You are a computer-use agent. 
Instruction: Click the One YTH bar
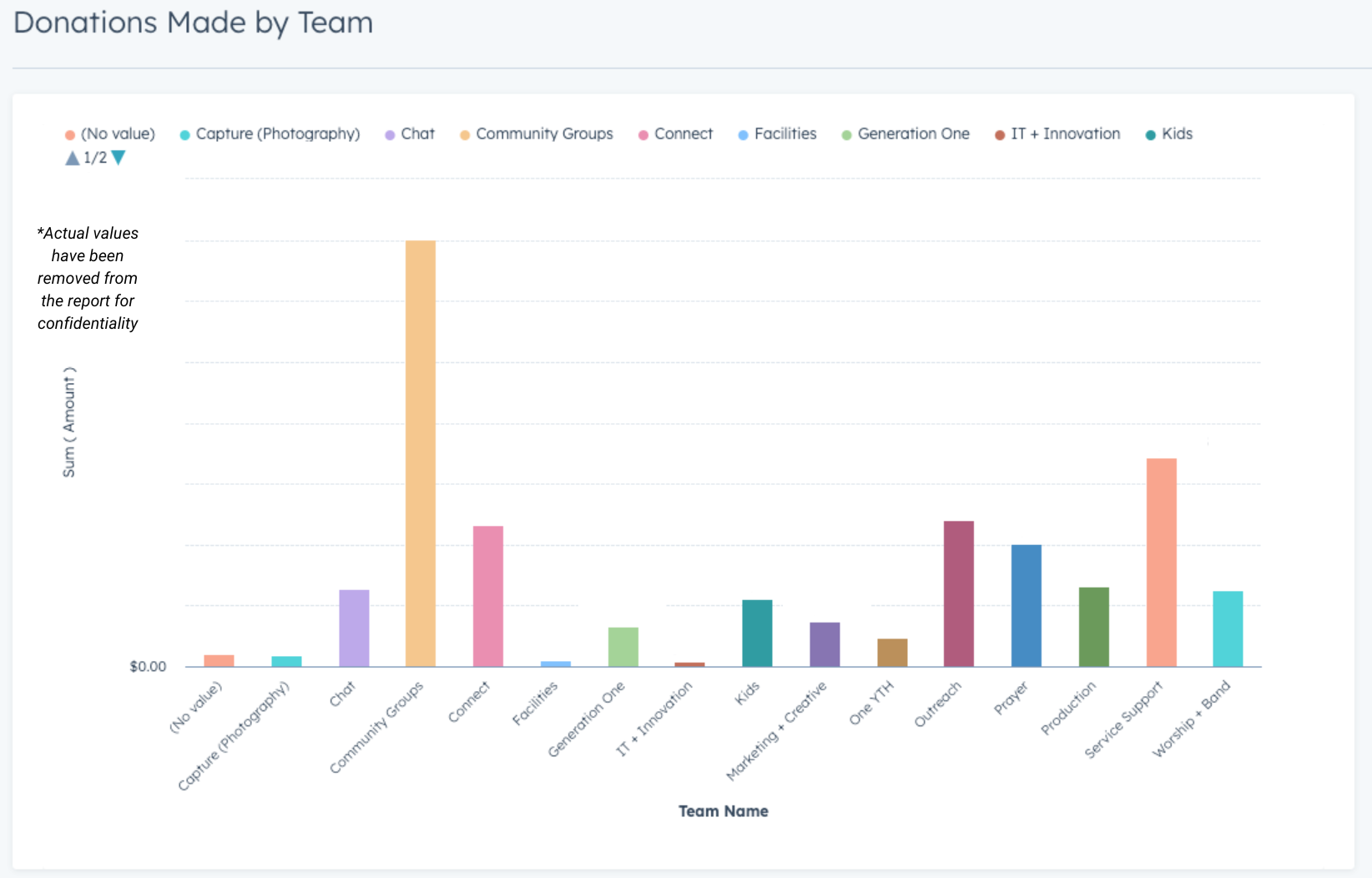click(x=892, y=653)
